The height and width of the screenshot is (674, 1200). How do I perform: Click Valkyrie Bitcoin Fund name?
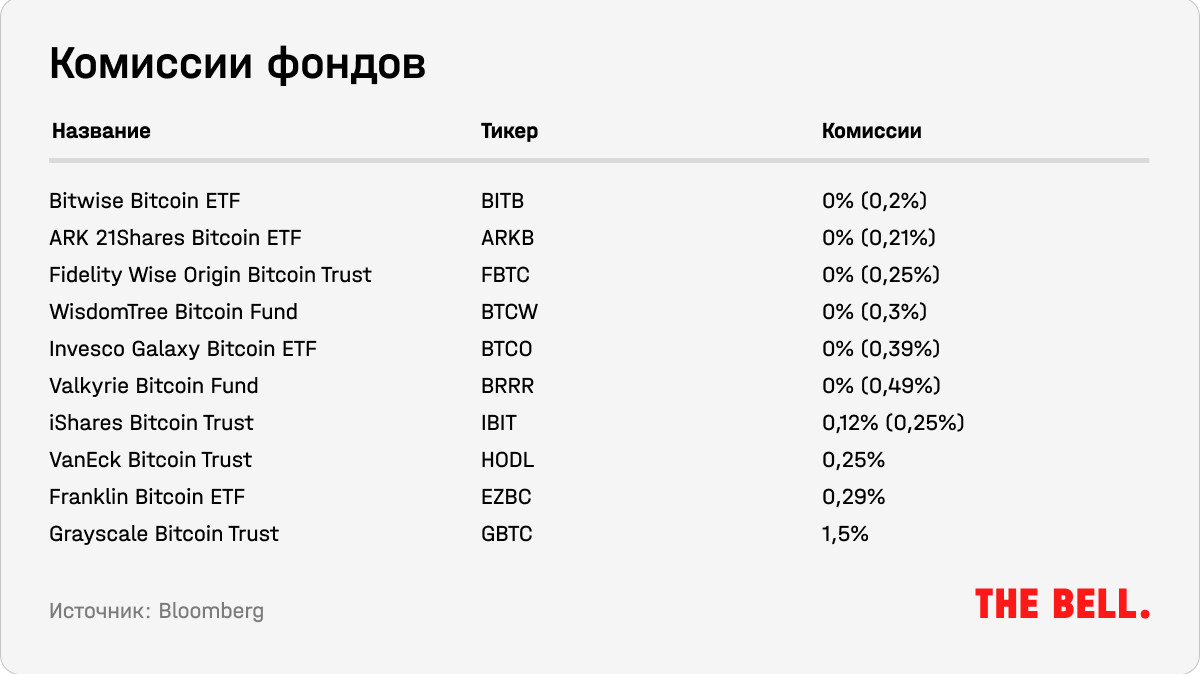(x=153, y=386)
